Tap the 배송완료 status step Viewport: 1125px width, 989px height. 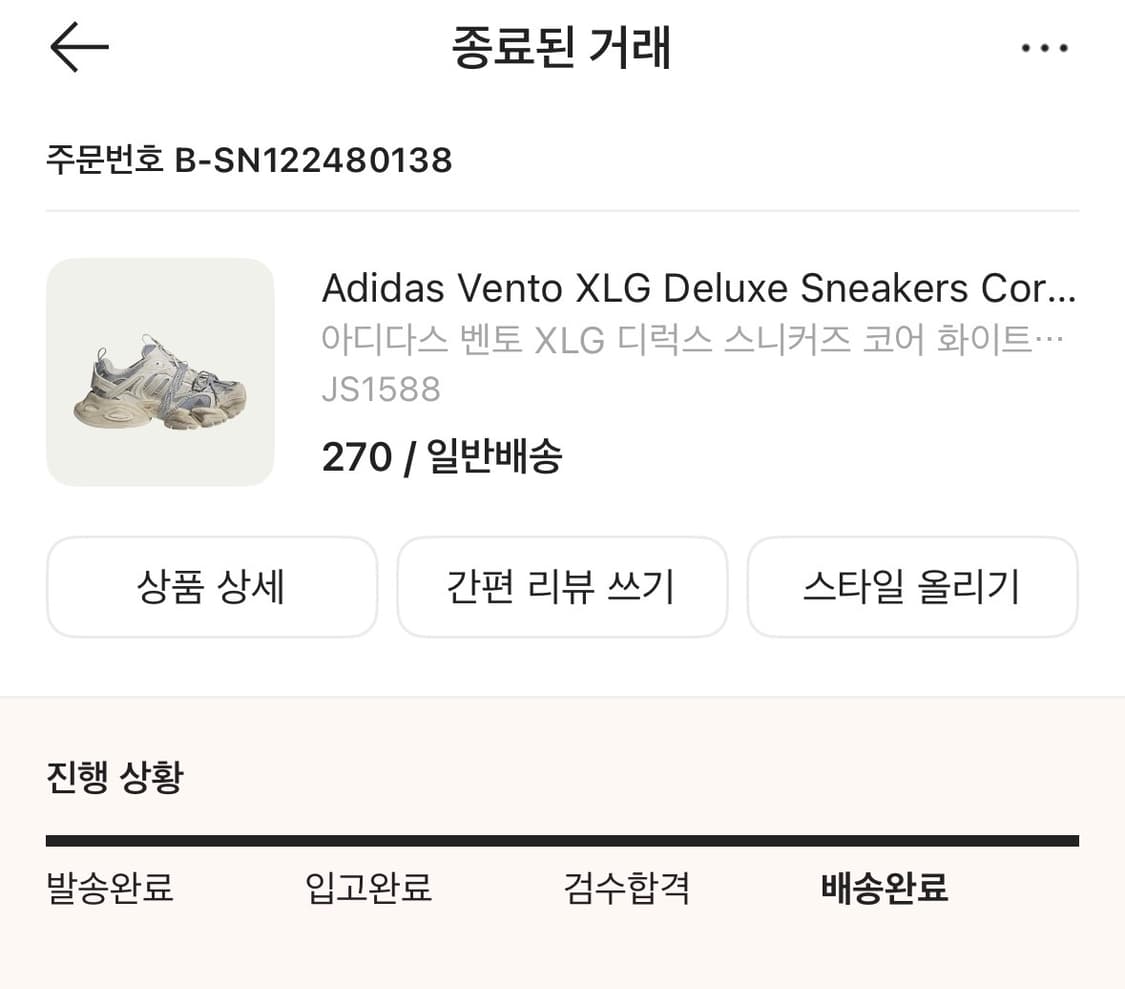[x=884, y=887]
